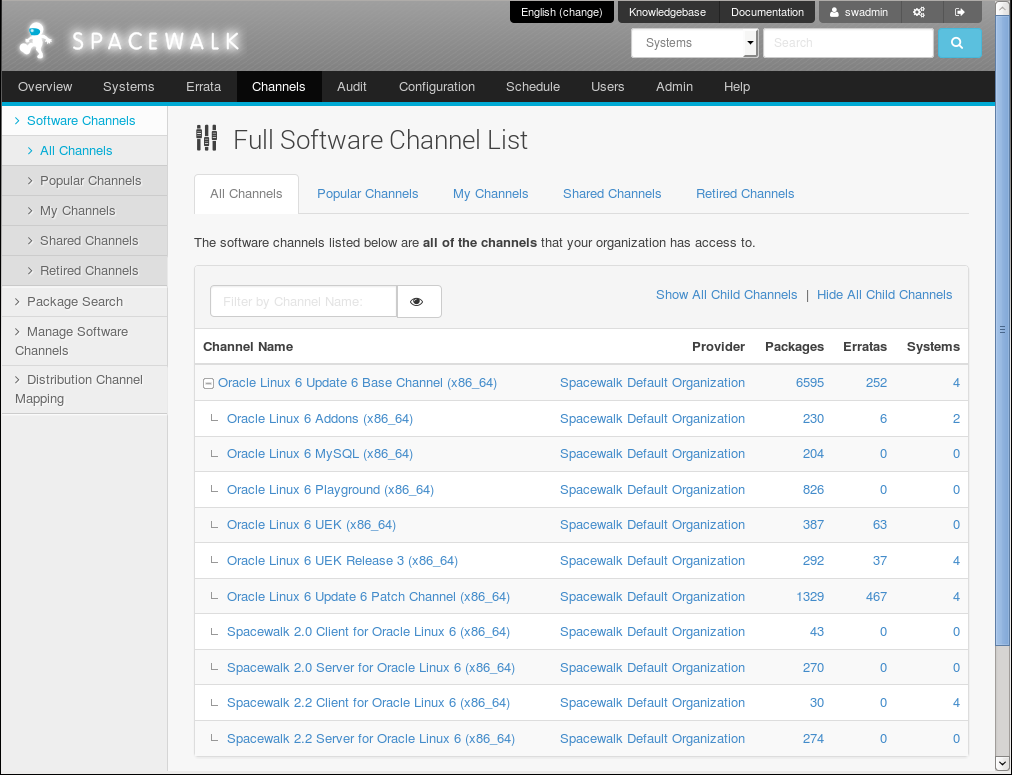Click errata count 252 for Base Channel
This screenshot has width=1012, height=775.
click(x=876, y=383)
